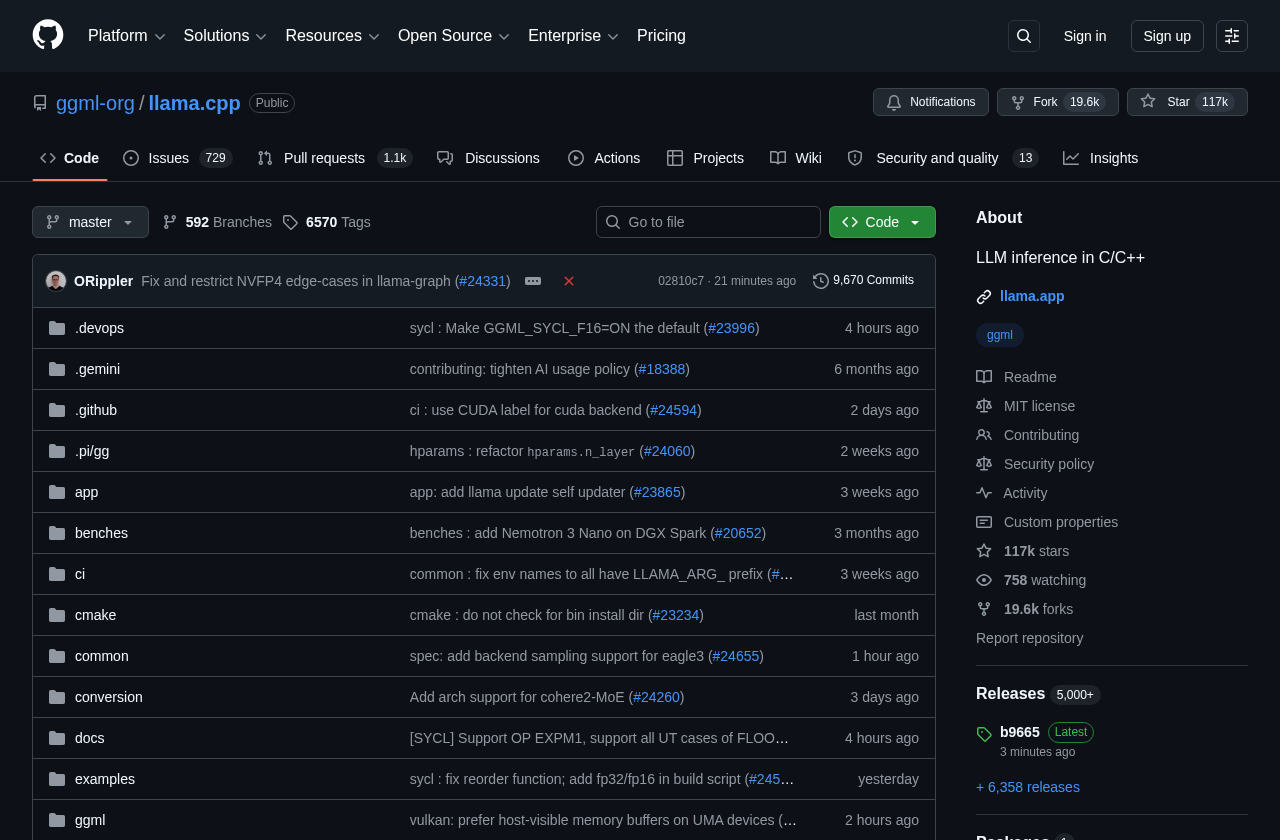Viewport: 1280px width, 840px height.
Task: Switch to the Pull requests tab
Action: click(x=335, y=158)
